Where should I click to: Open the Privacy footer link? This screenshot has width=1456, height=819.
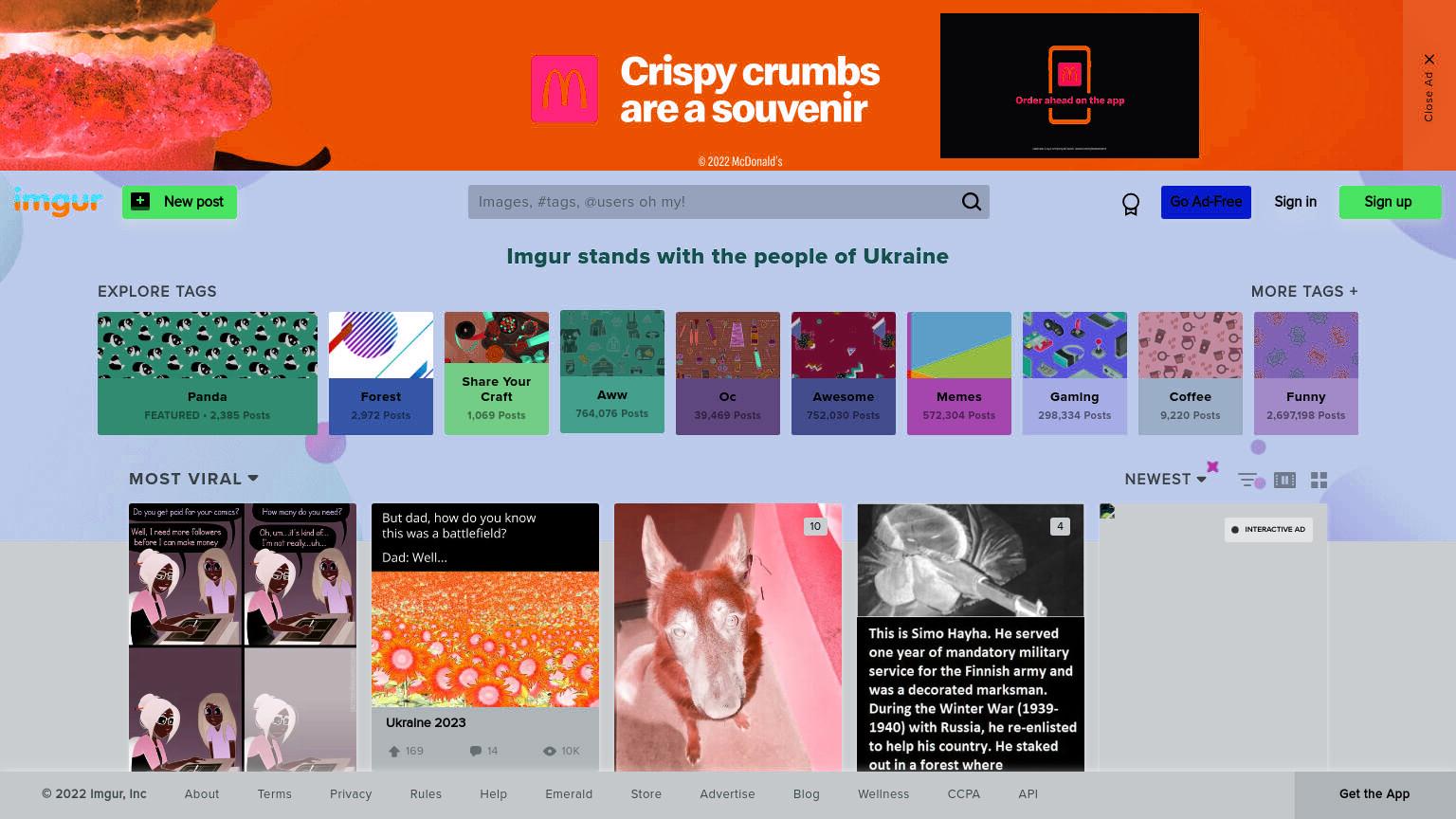351,794
